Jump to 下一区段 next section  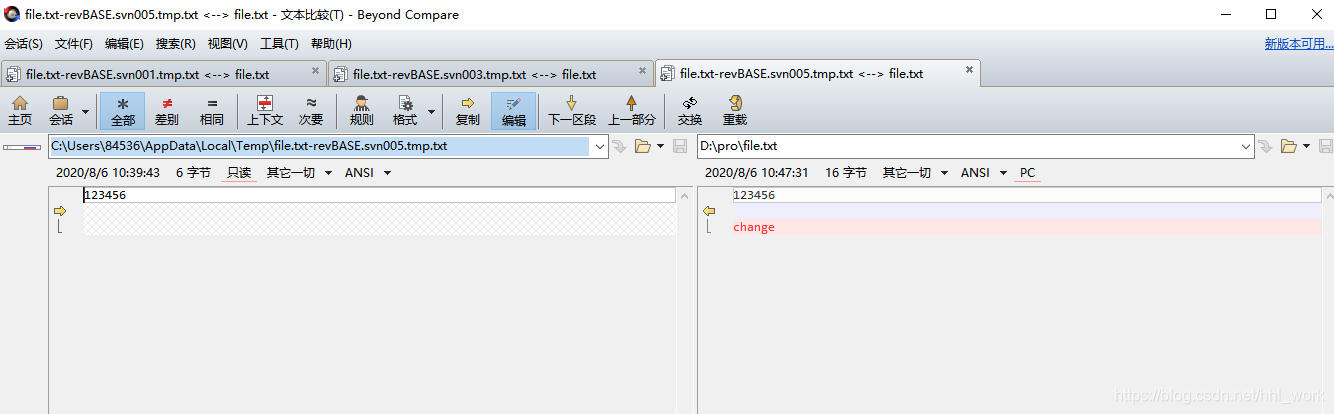point(572,111)
